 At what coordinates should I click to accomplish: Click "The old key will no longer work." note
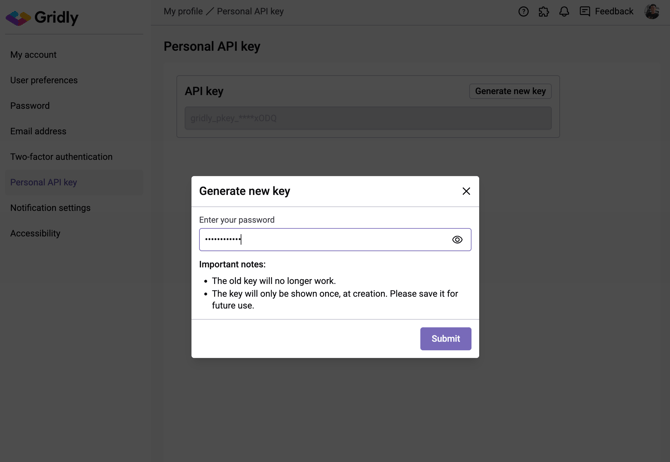274,281
